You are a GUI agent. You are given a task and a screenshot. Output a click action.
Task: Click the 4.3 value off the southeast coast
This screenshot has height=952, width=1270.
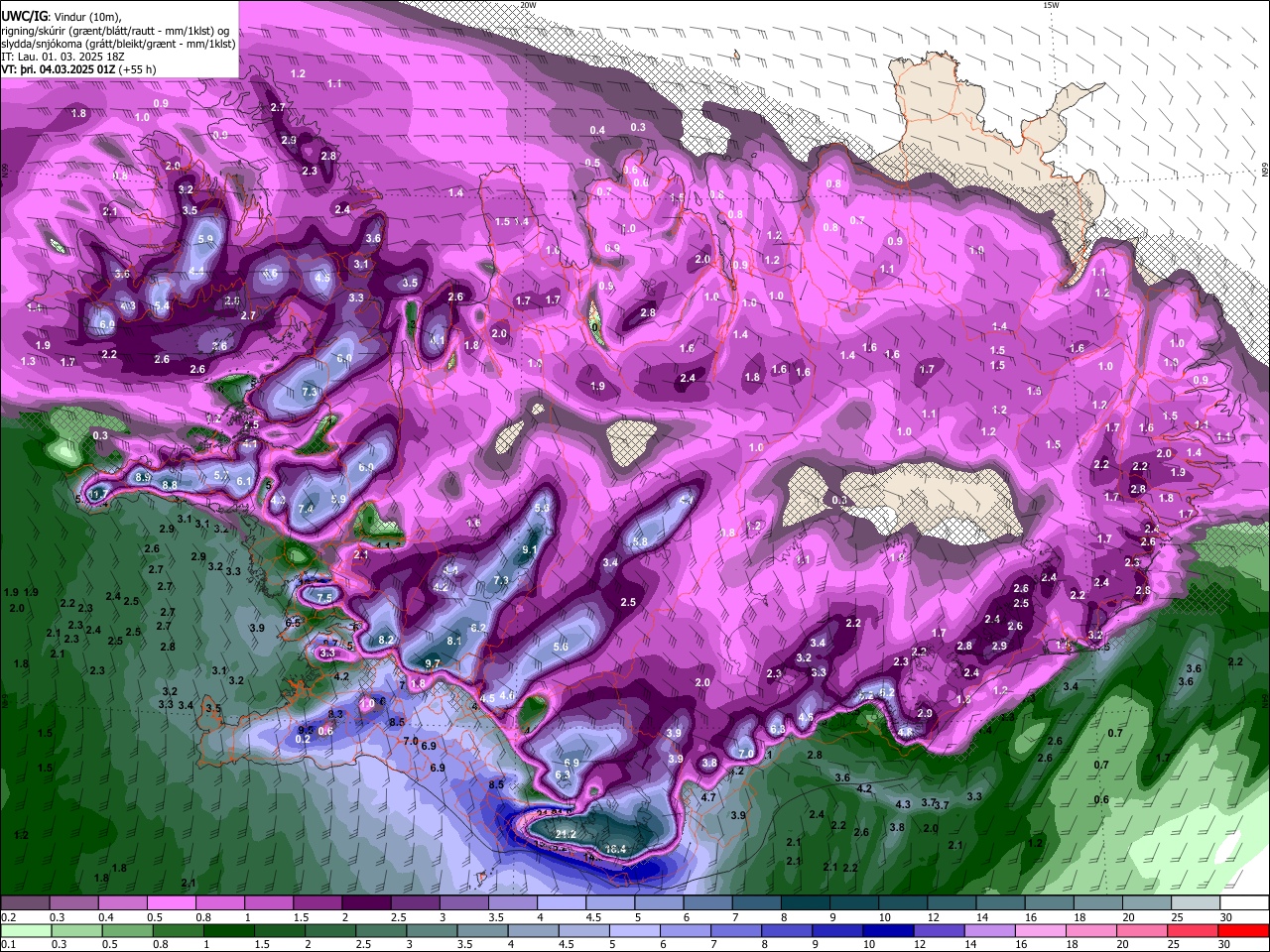coord(903,804)
